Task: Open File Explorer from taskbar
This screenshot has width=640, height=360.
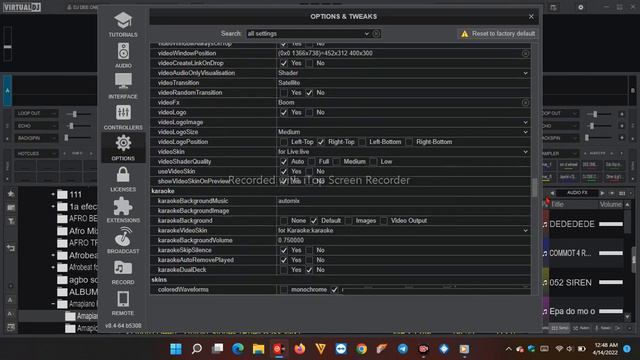Action: pos(258,349)
